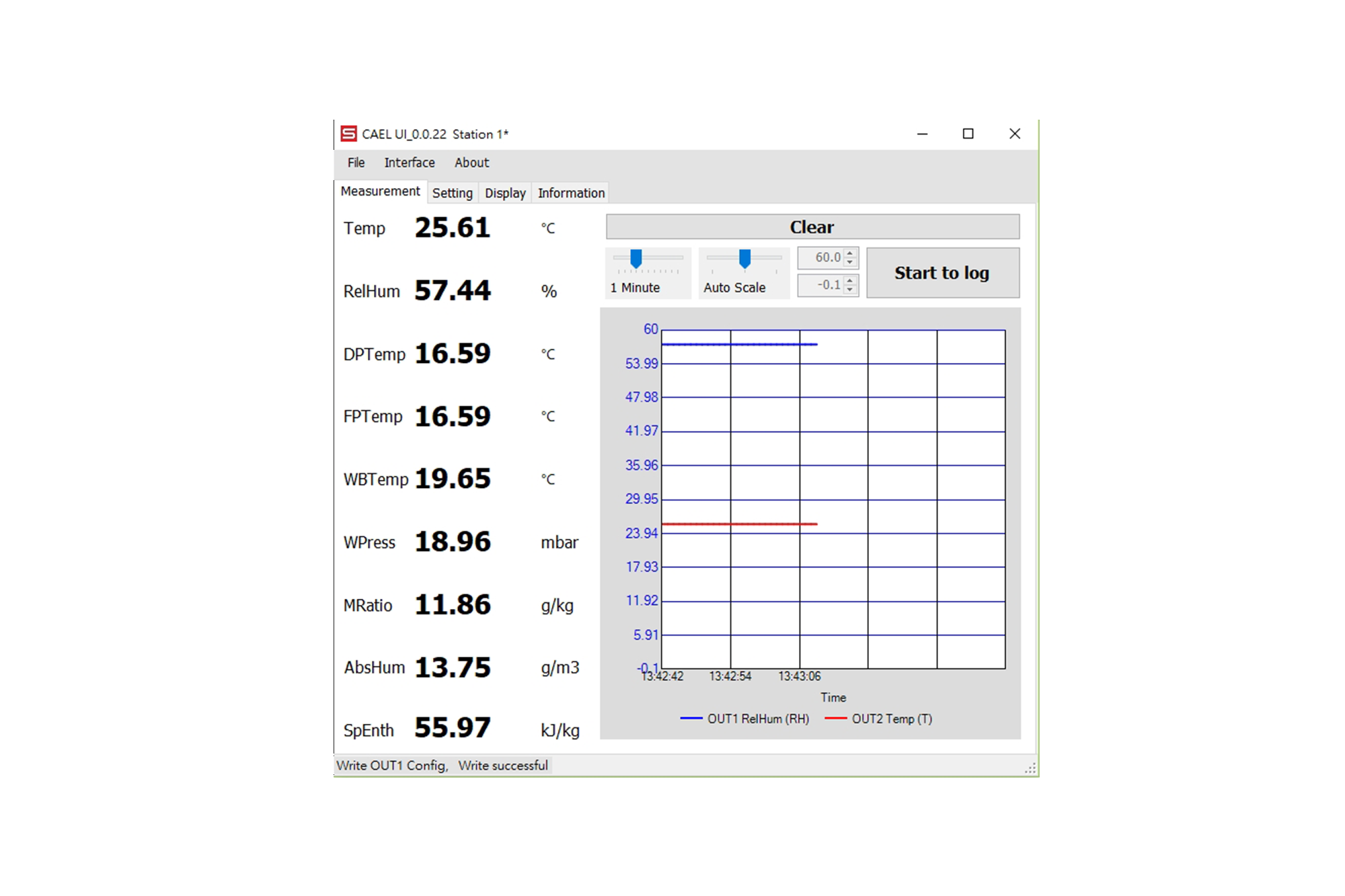
Task: Open the File menu
Action: pyautogui.click(x=356, y=163)
